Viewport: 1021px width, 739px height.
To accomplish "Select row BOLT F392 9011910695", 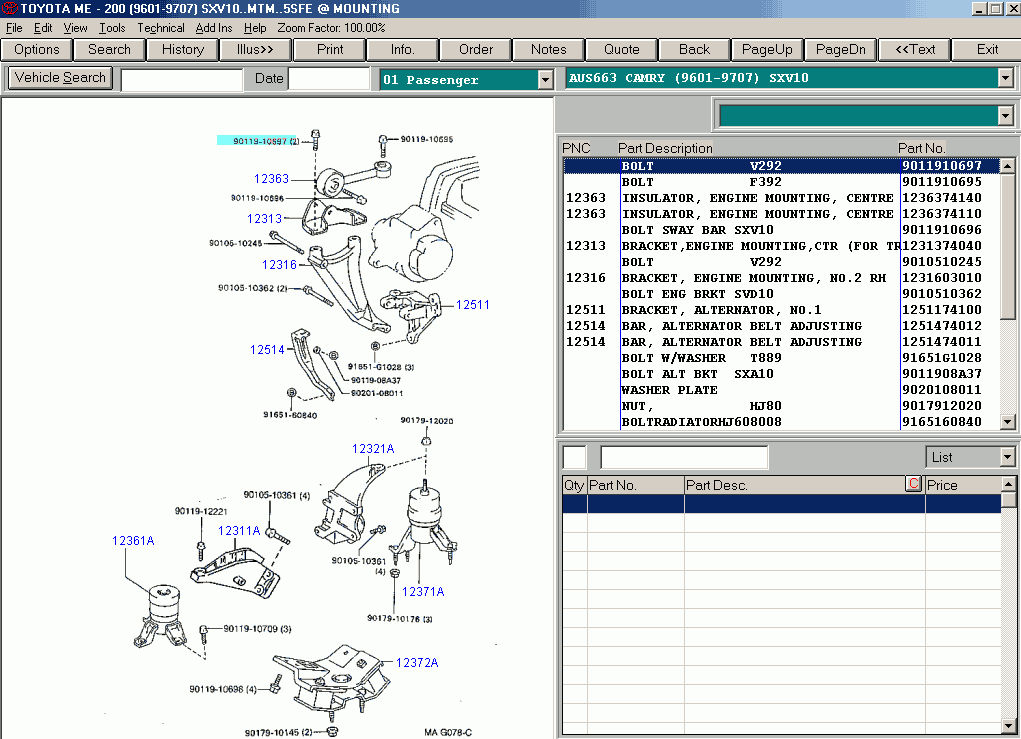I will pos(781,182).
